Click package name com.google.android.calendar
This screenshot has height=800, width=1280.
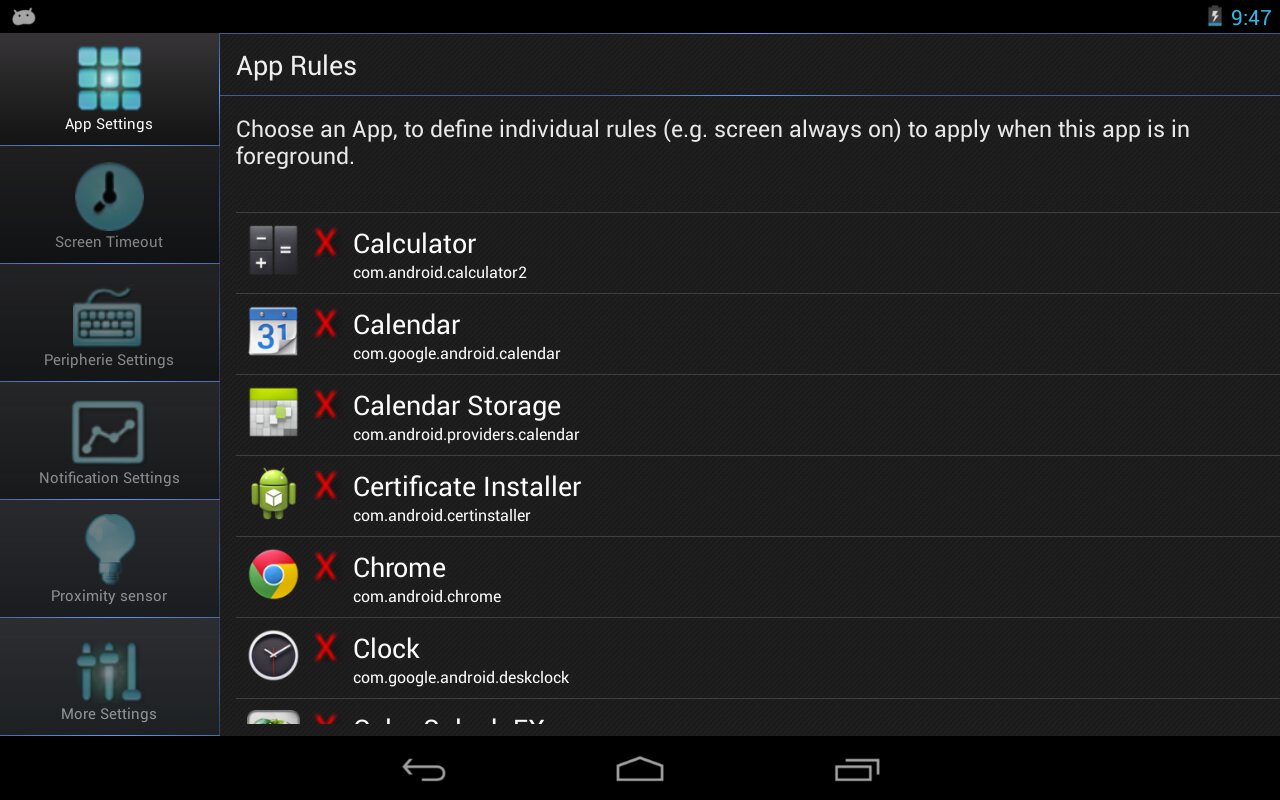457,354
